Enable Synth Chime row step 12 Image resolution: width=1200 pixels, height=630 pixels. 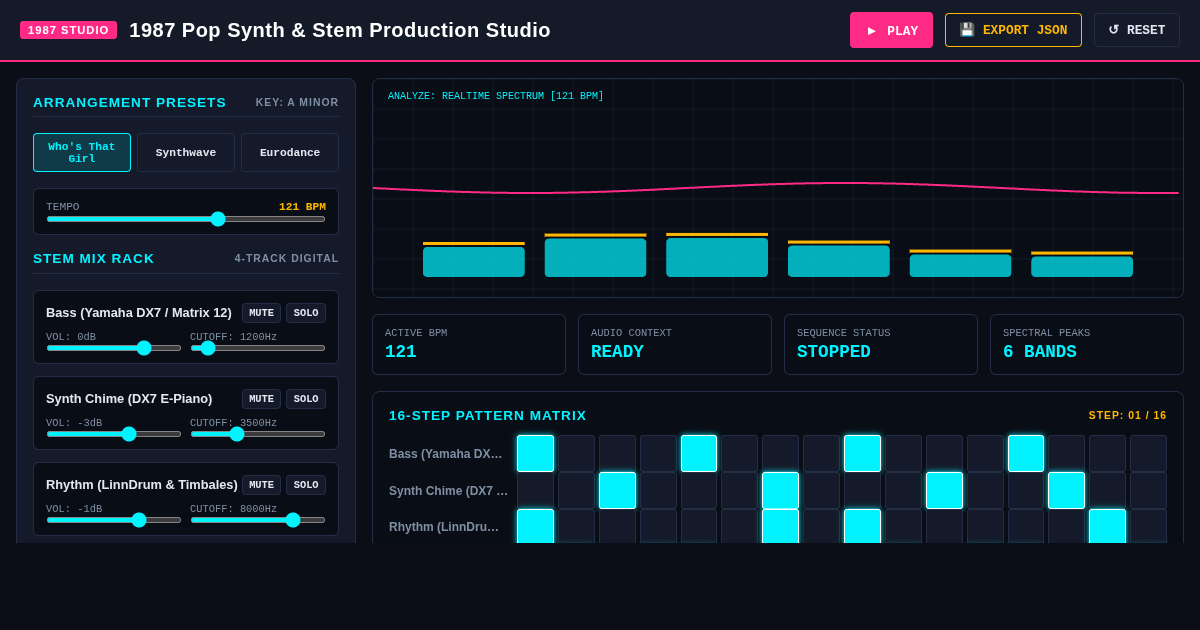985,490
